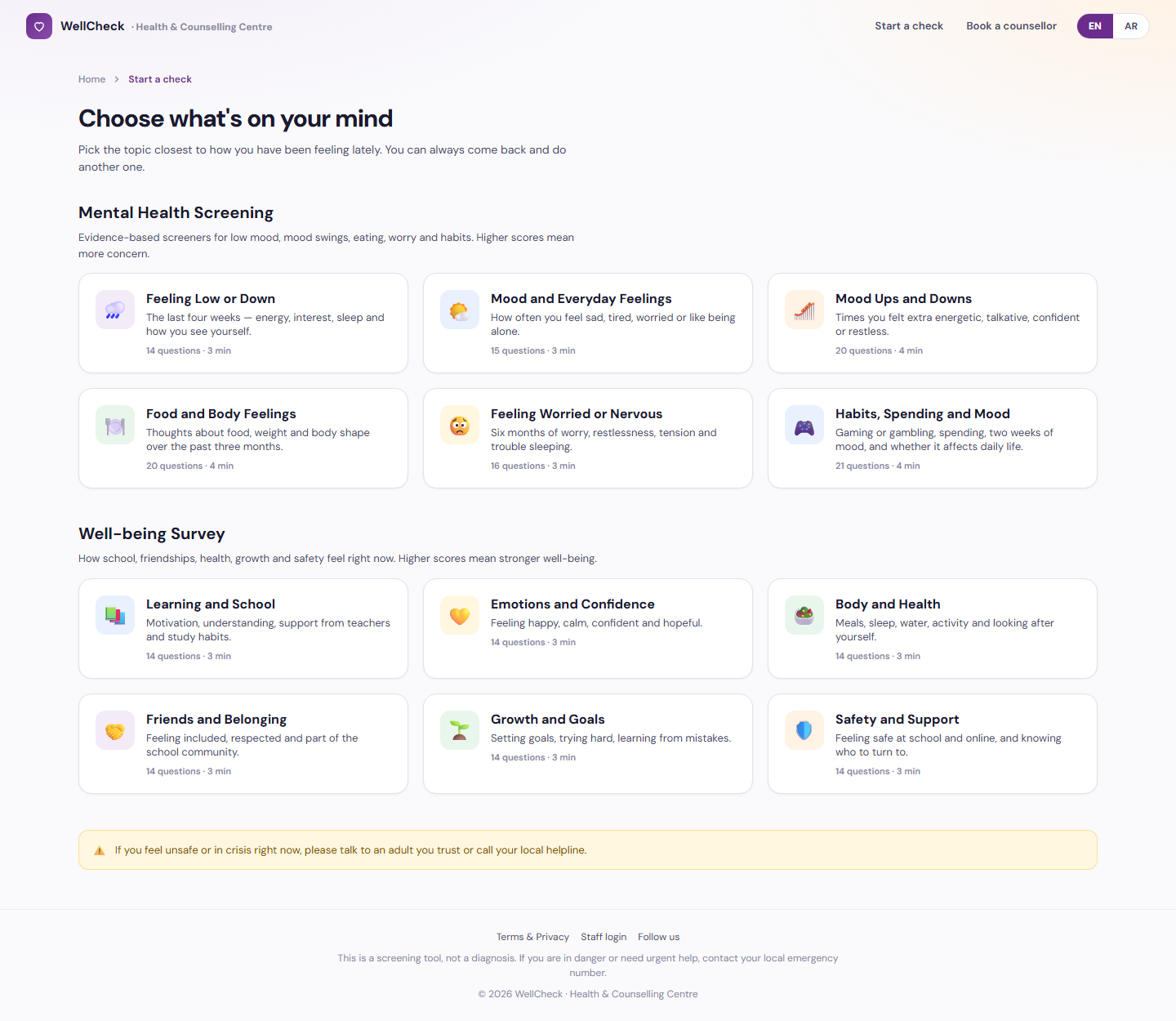Open the Terms & Privacy footer link
The image size is (1176, 1021).
(x=532, y=937)
